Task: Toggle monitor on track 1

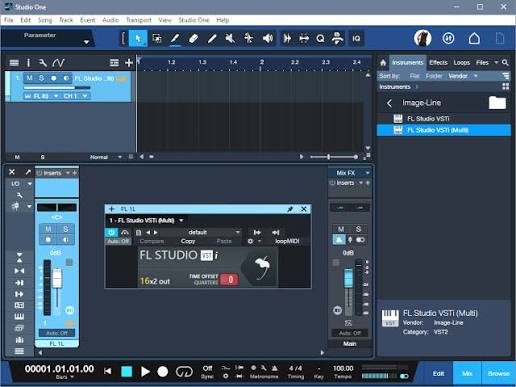Action: [x=66, y=78]
